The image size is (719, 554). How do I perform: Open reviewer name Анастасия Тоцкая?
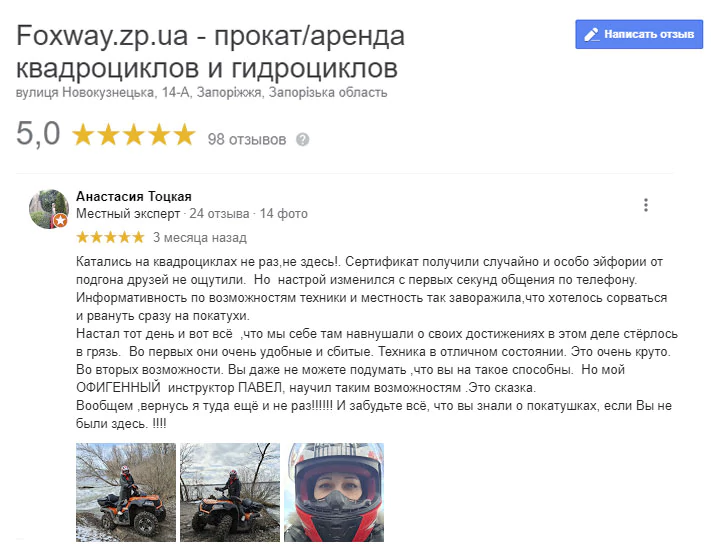pos(133,196)
